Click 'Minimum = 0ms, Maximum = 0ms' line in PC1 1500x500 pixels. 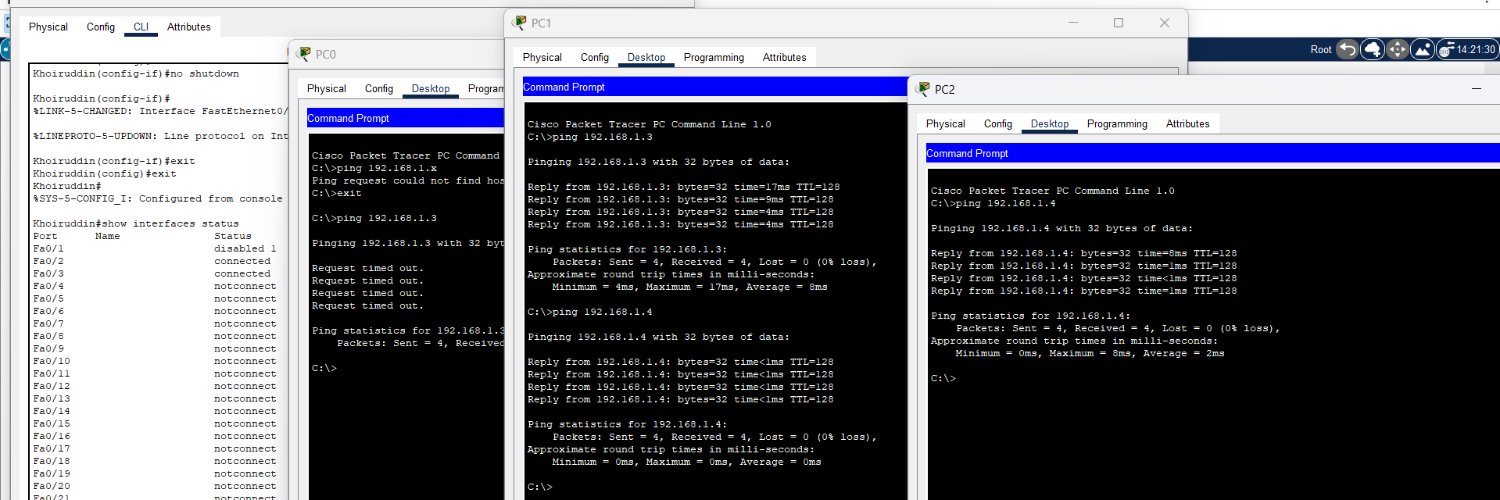click(687, 462)
